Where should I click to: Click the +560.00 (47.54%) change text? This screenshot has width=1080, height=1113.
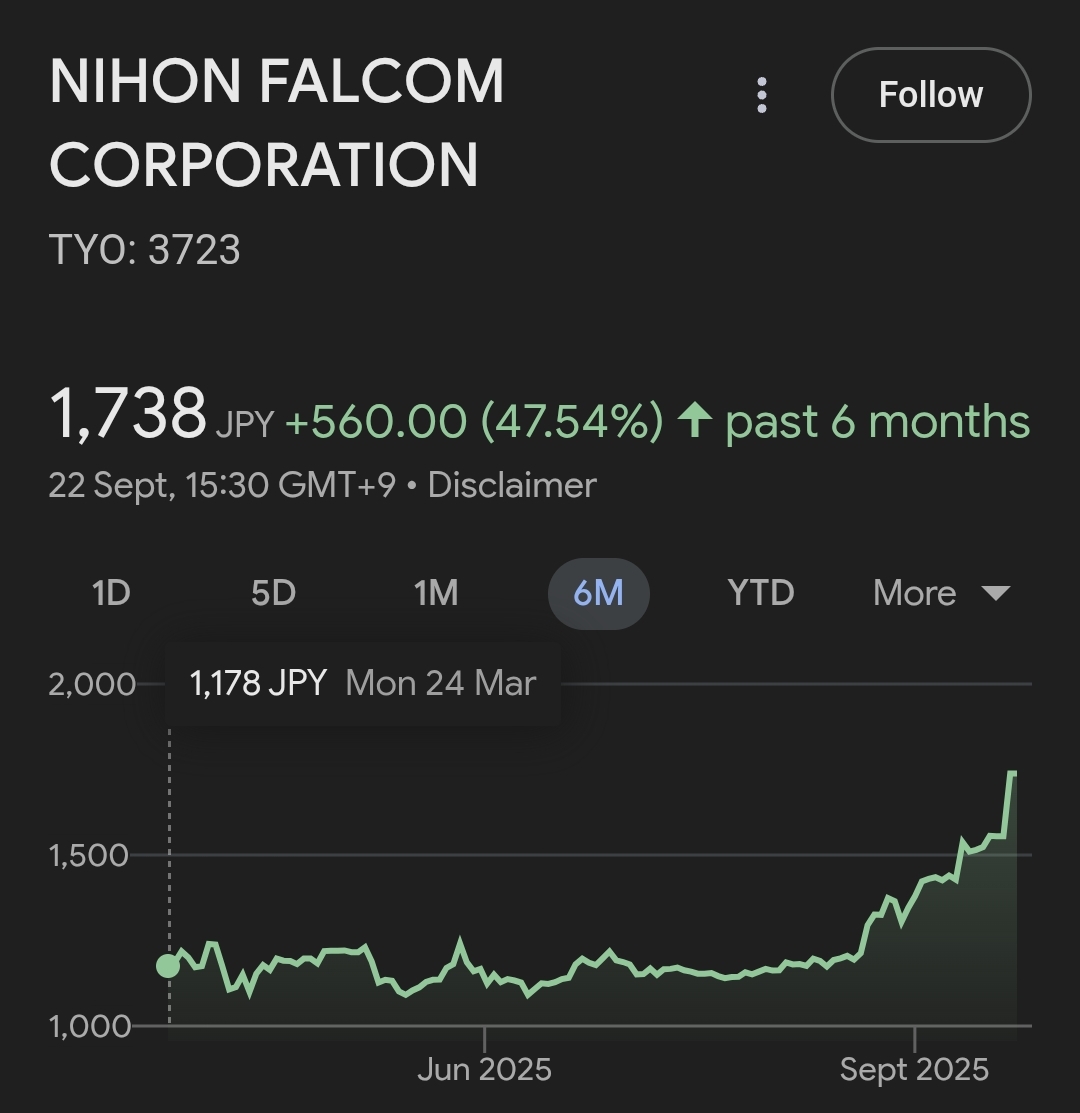coord(474,422)
